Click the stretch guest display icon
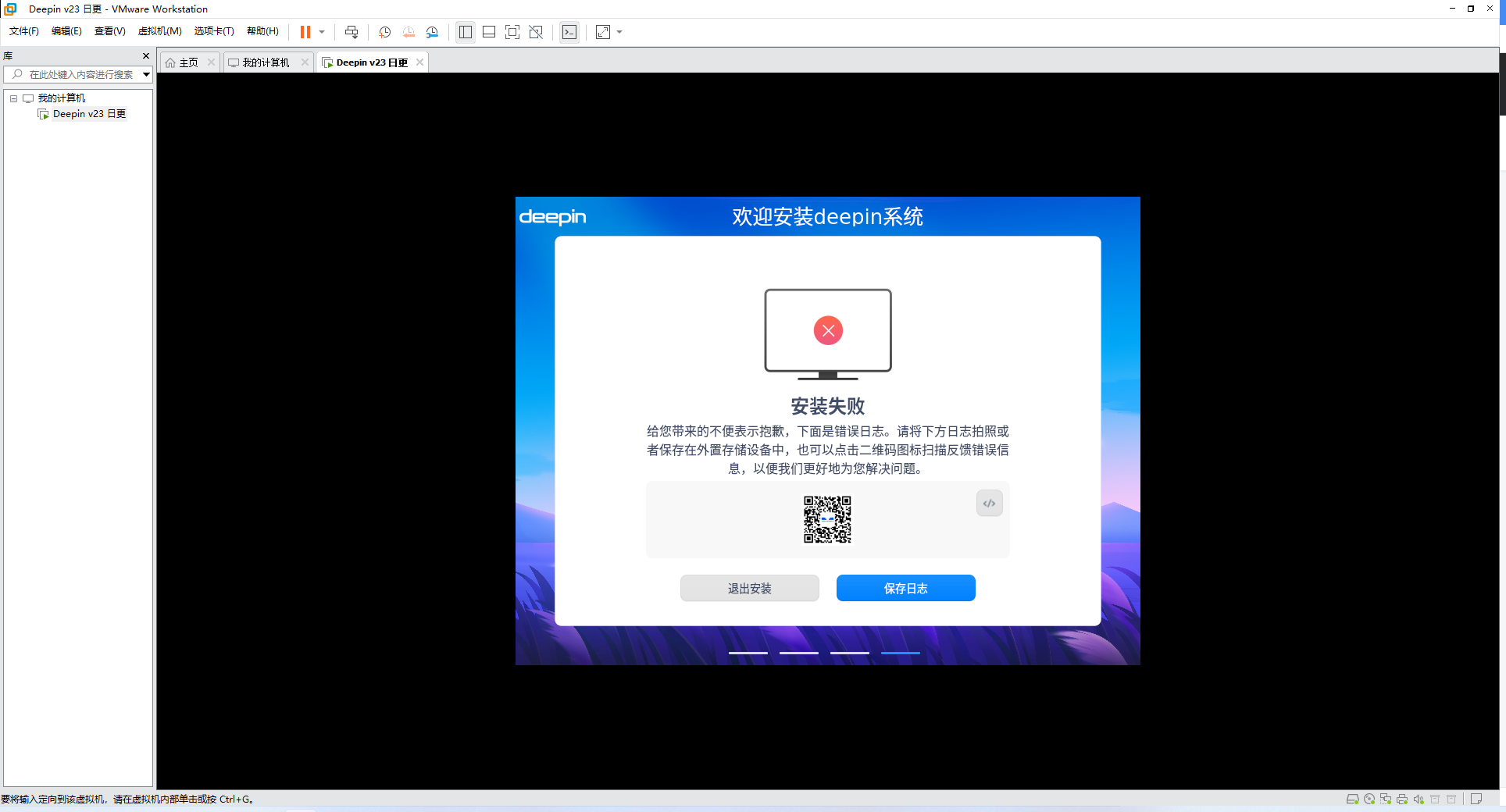Viewport: 1506px width, 812px height. coord(603,32)
